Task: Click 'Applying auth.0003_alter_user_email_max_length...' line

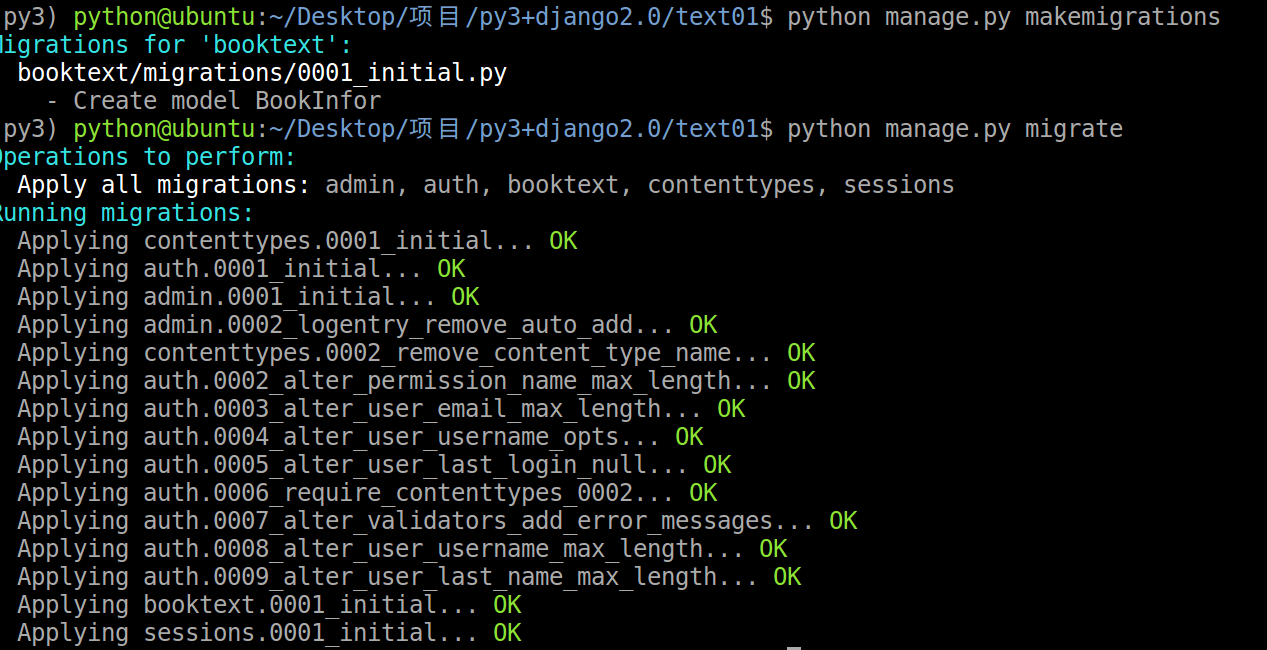Action: tap(360, 409)
